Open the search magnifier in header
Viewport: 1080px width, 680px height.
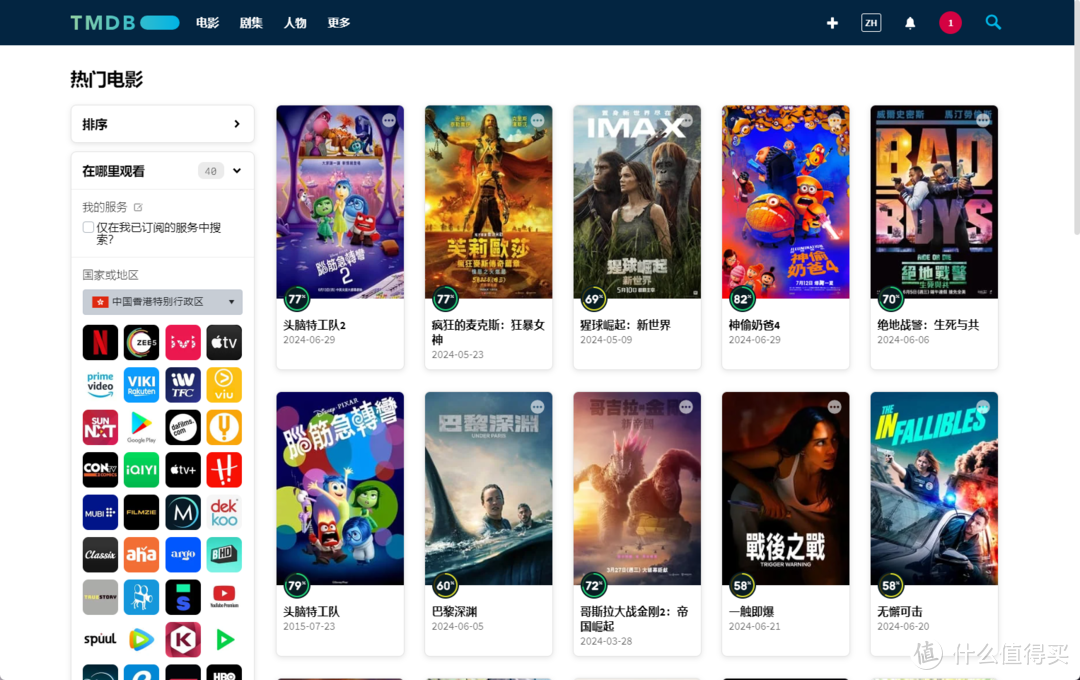[993, 22]
